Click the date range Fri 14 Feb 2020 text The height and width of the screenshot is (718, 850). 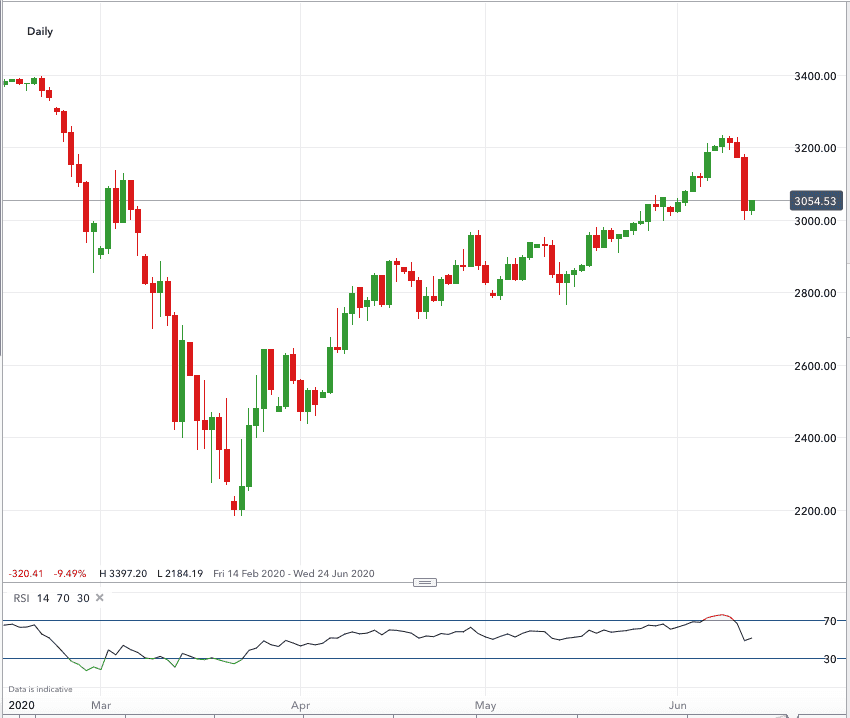point(252,573)
